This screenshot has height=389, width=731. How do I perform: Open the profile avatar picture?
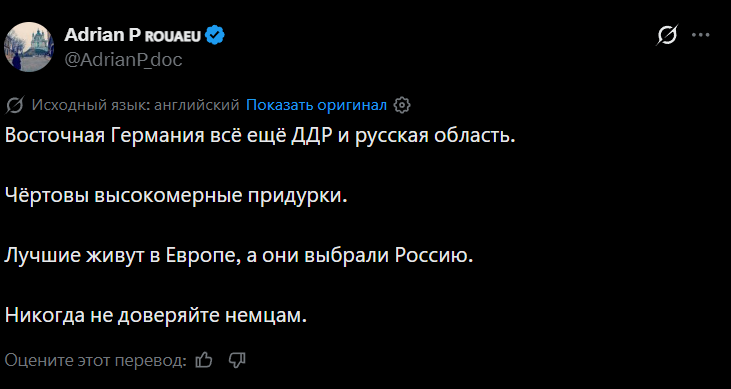pos(29,47)
